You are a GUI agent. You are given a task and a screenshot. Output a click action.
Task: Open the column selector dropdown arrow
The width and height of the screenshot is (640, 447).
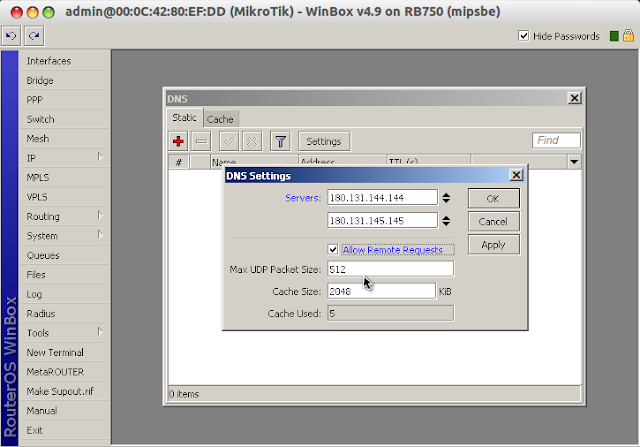[x=574, y=162]
